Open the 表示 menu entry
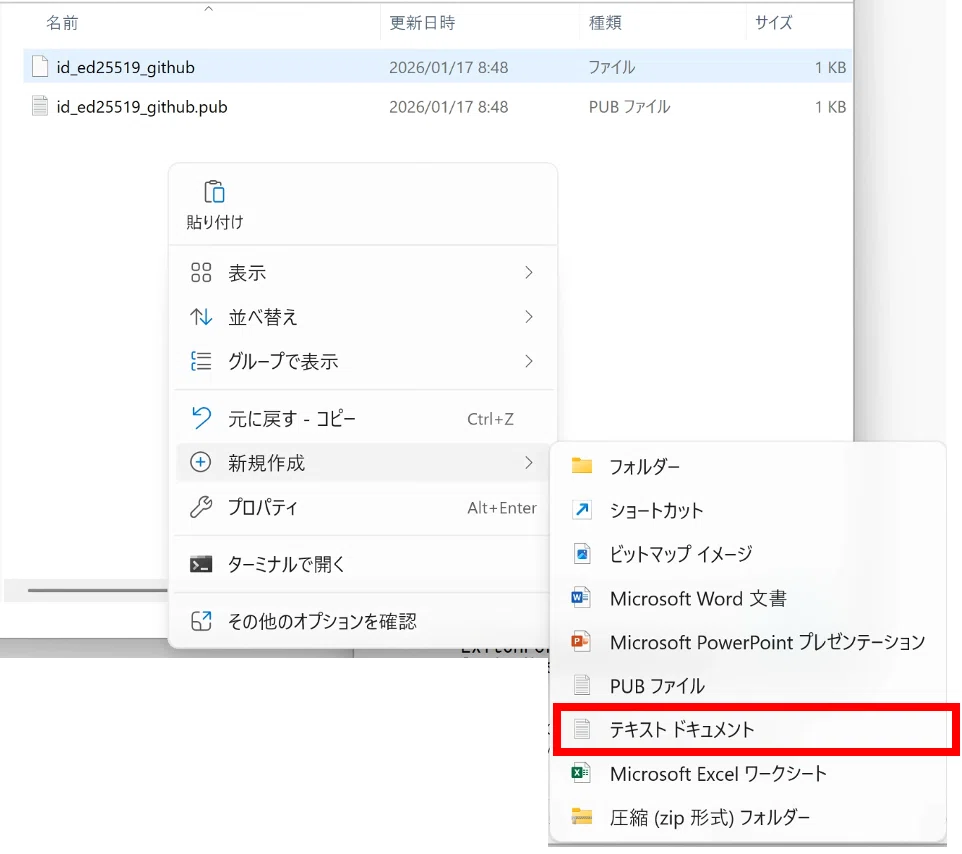This screenshot has height=854, width=962. [364, 272]
